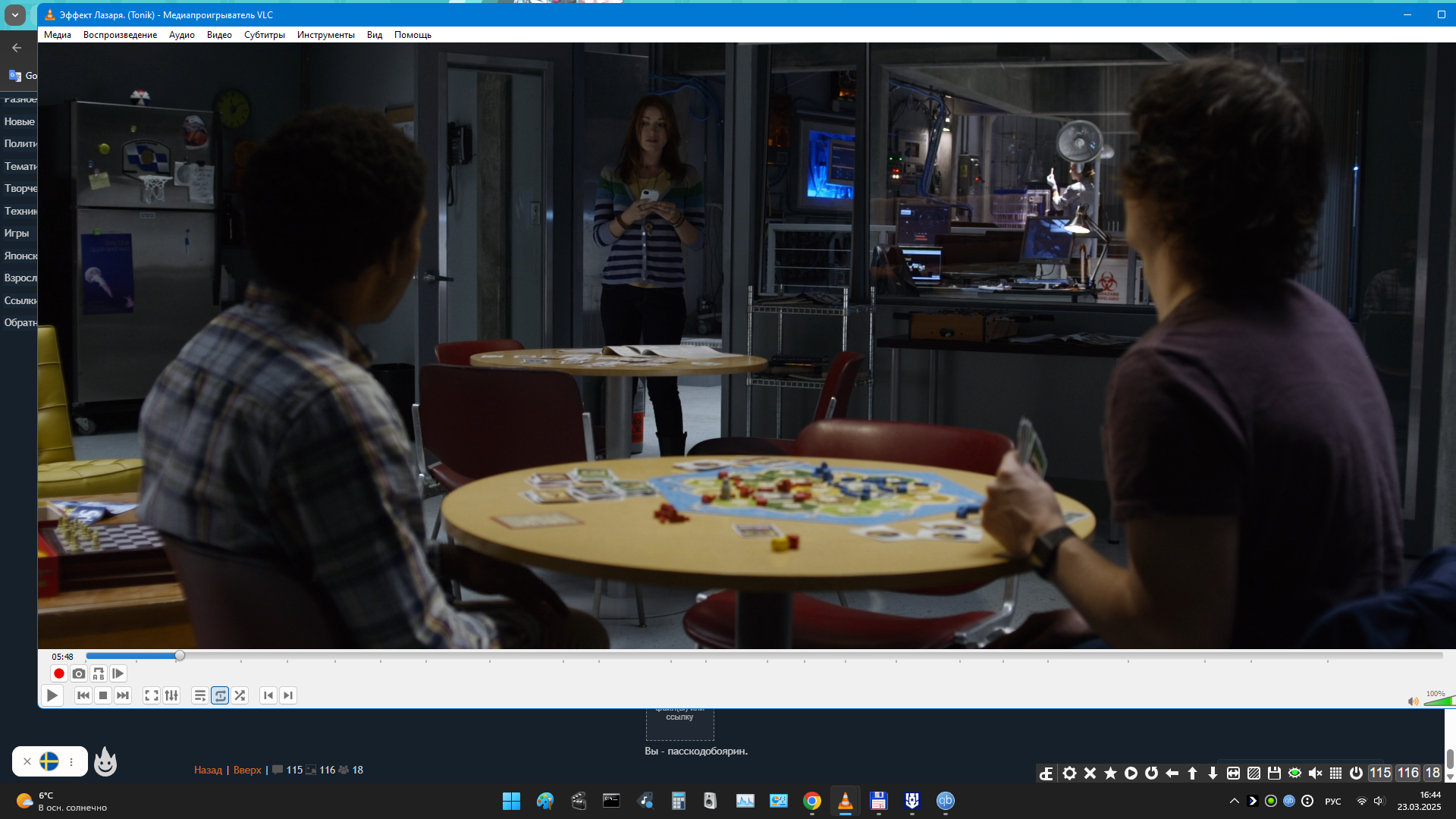The image size is (1456, 819).
Task: Open the Инструменты menu
Action: pos(325,35)
